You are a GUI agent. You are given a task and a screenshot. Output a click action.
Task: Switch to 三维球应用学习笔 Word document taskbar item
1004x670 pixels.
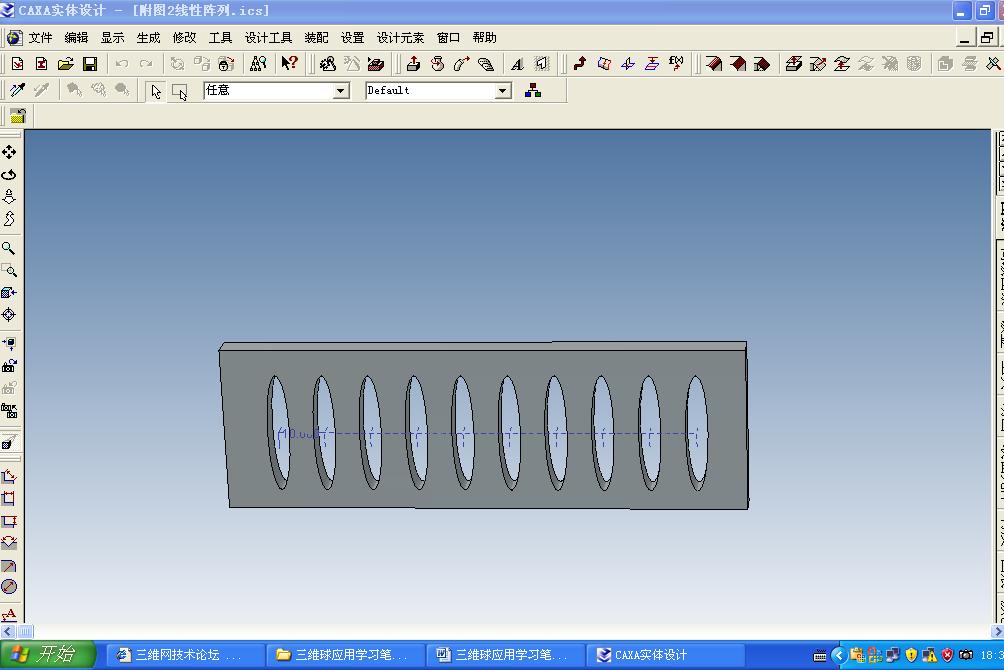pos(505,655)
